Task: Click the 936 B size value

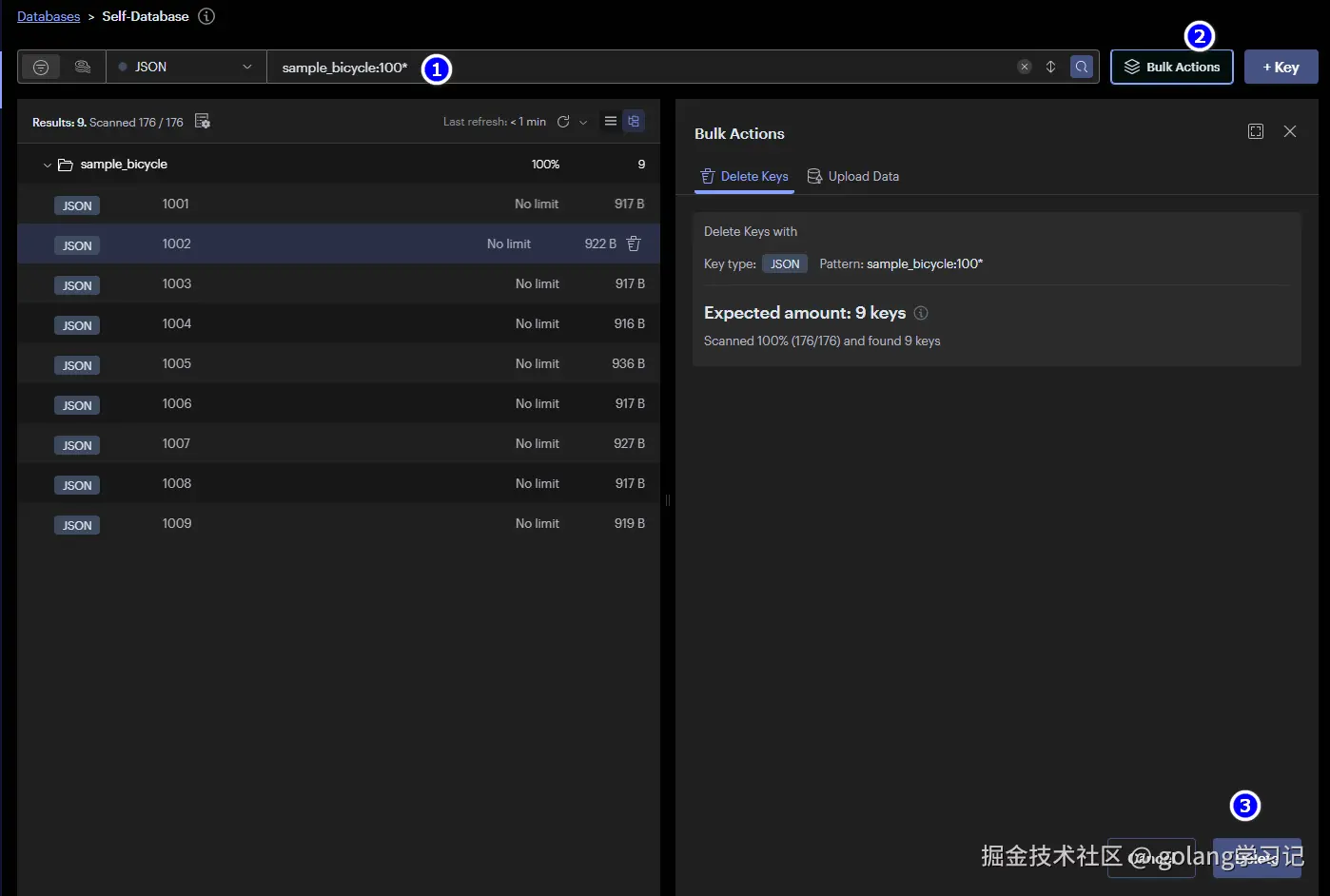Action: click(628, 363)
